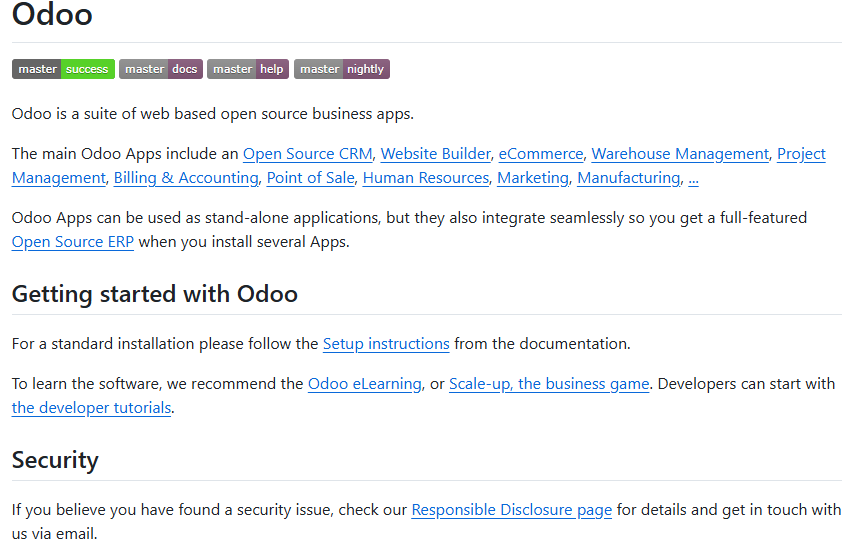Follow the Human Resources link

coord(425,178)
